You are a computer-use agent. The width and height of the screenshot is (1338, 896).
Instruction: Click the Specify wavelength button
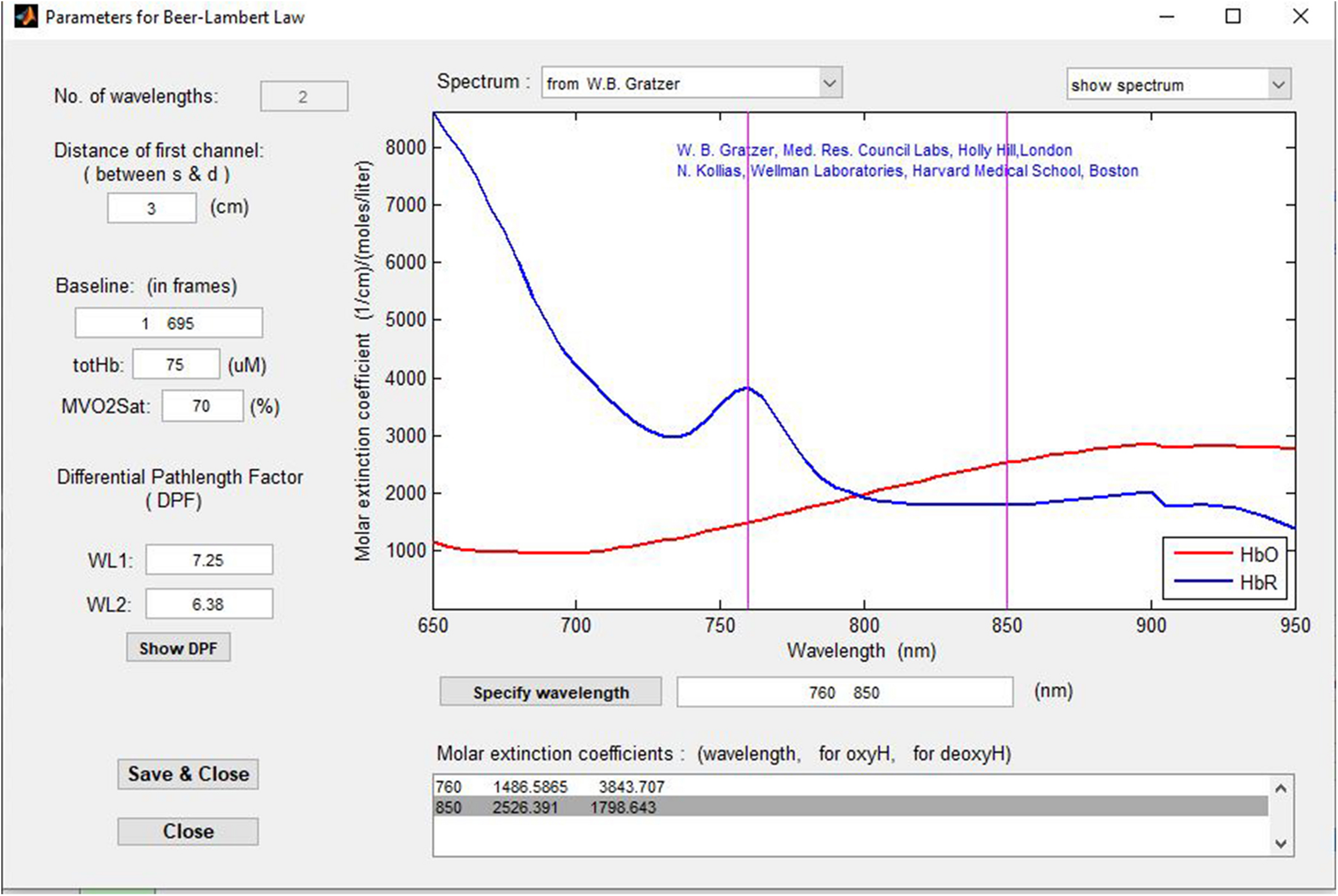point(550,692)
